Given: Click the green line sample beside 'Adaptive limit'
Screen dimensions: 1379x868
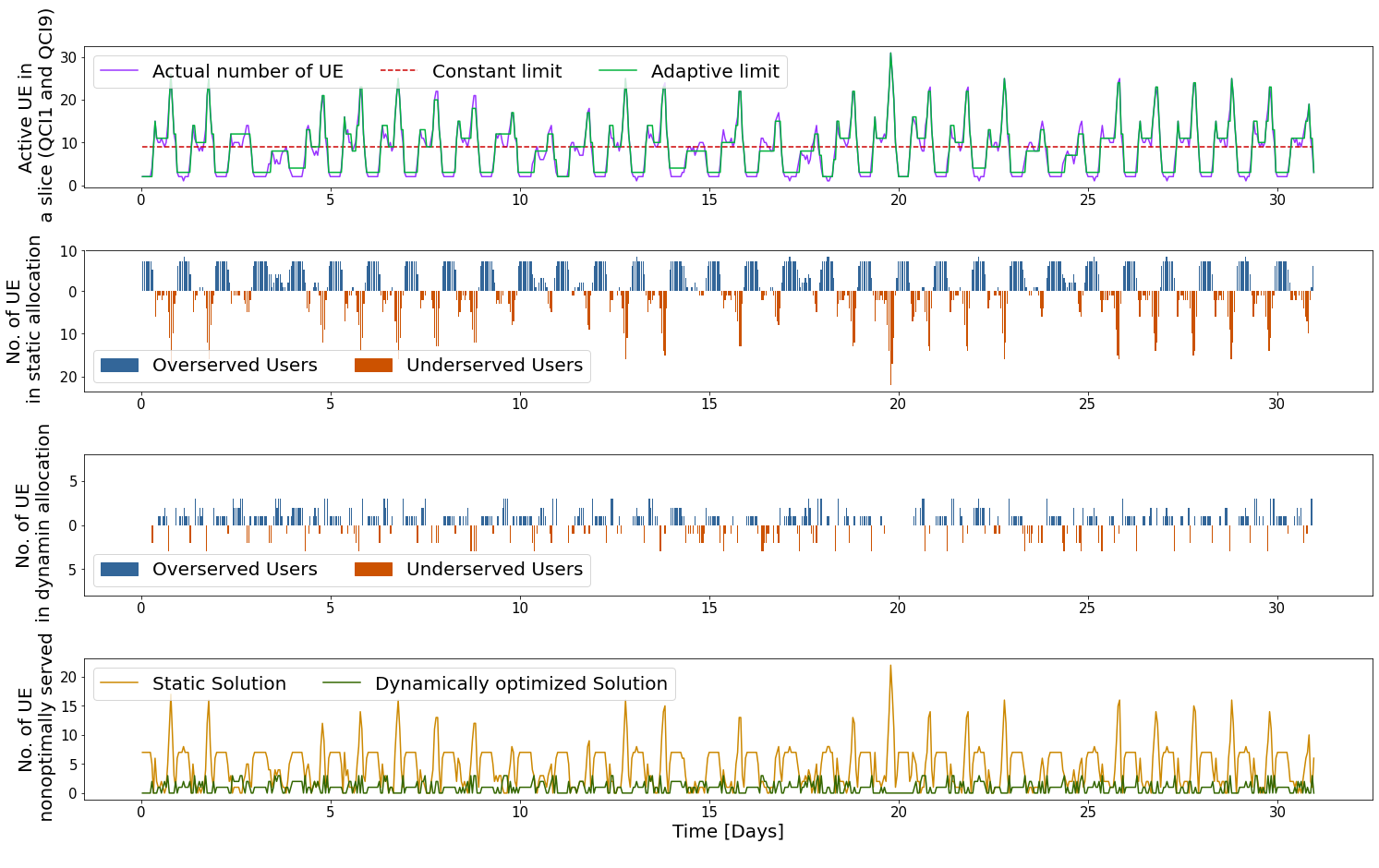Looking at the screenshot, I should (x=618, y=71).
